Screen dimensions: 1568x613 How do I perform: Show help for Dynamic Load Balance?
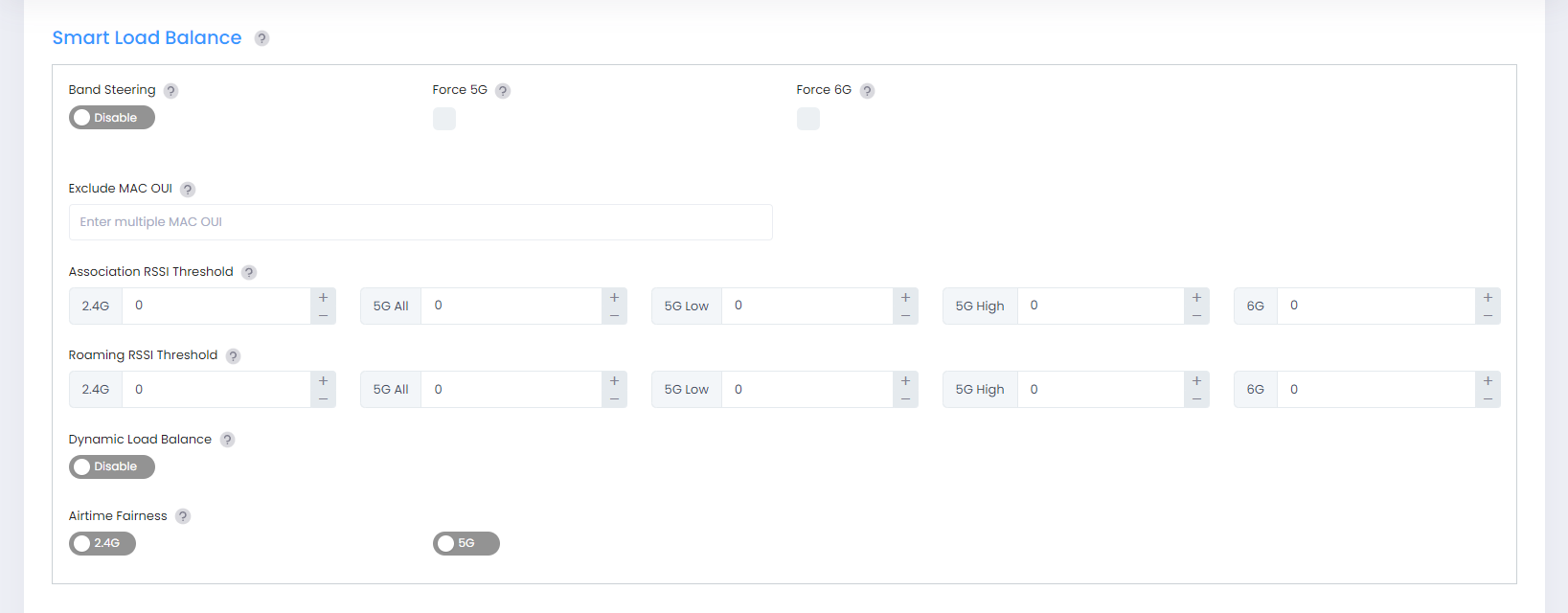point(227,440)
